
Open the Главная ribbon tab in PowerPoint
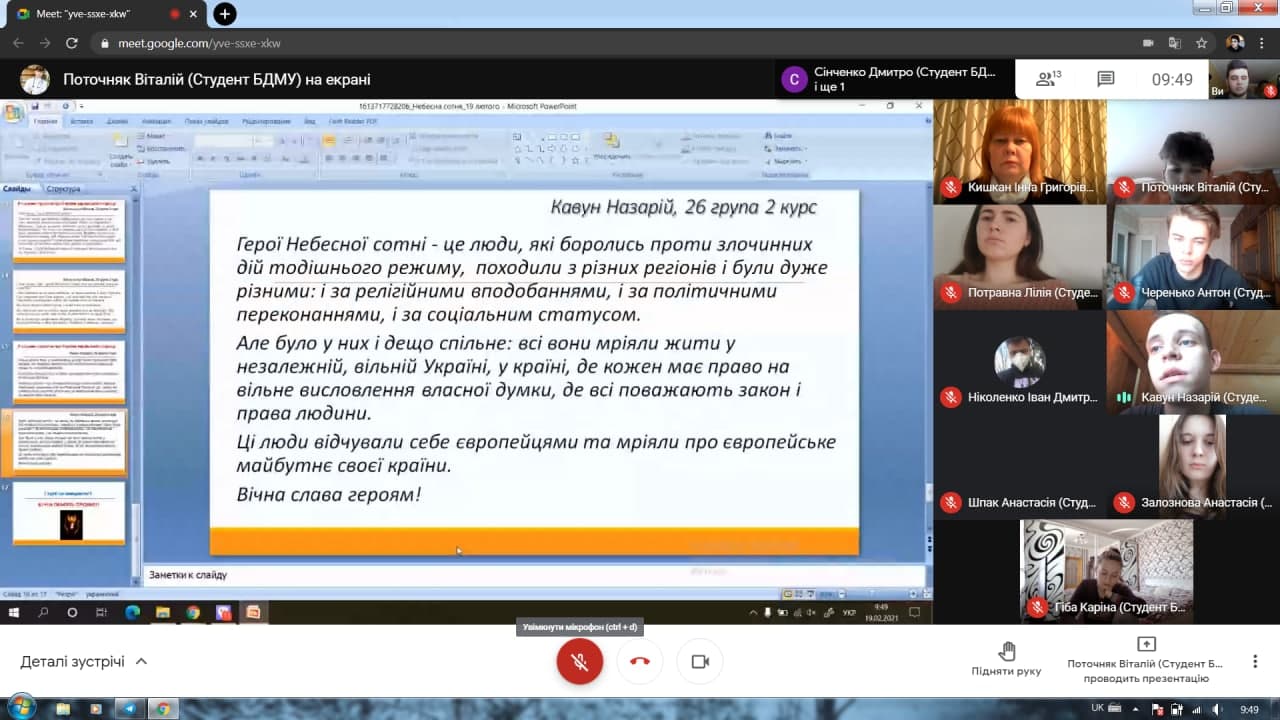[45, 121]
